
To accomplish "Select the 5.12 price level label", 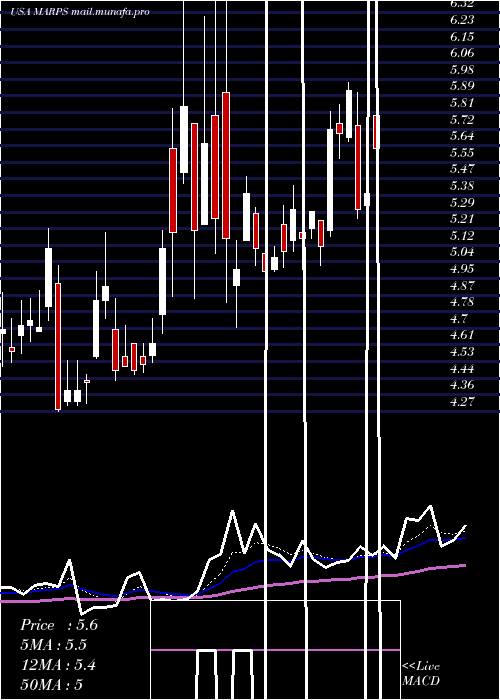I will (462, 236).
